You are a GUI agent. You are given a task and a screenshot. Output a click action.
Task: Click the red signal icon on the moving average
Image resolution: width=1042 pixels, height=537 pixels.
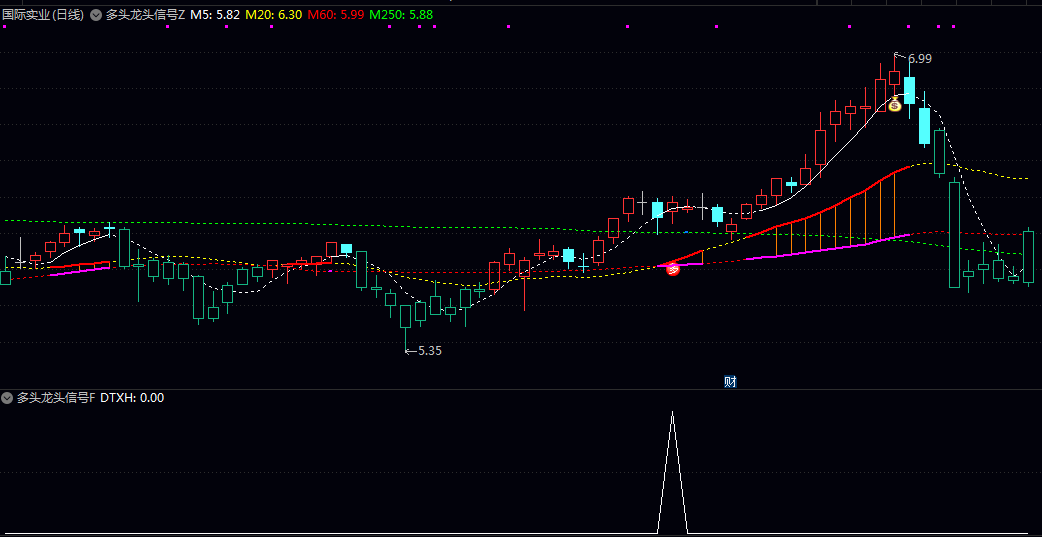pos(673,267)
